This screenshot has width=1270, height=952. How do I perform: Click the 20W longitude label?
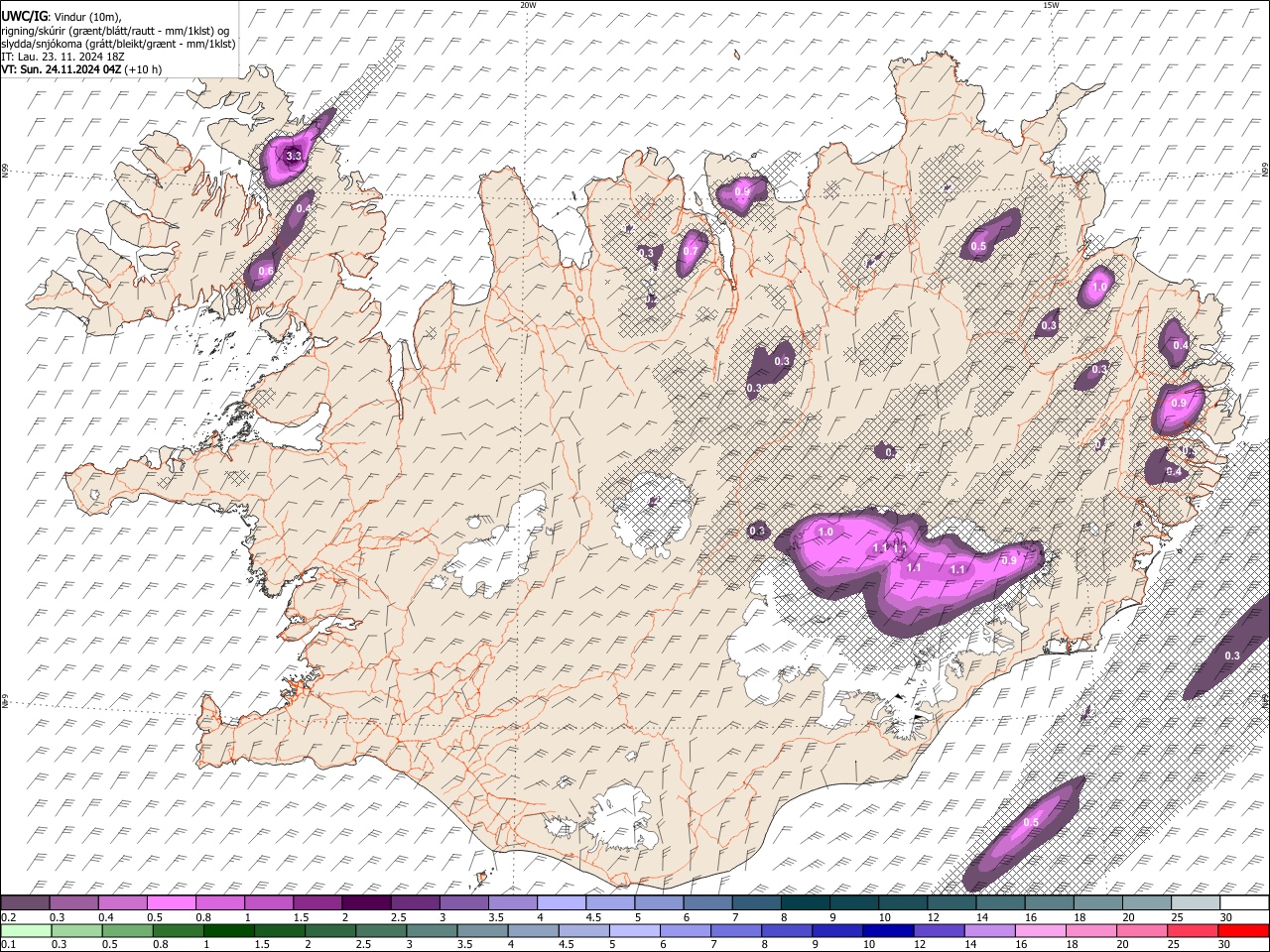(528, 5)
